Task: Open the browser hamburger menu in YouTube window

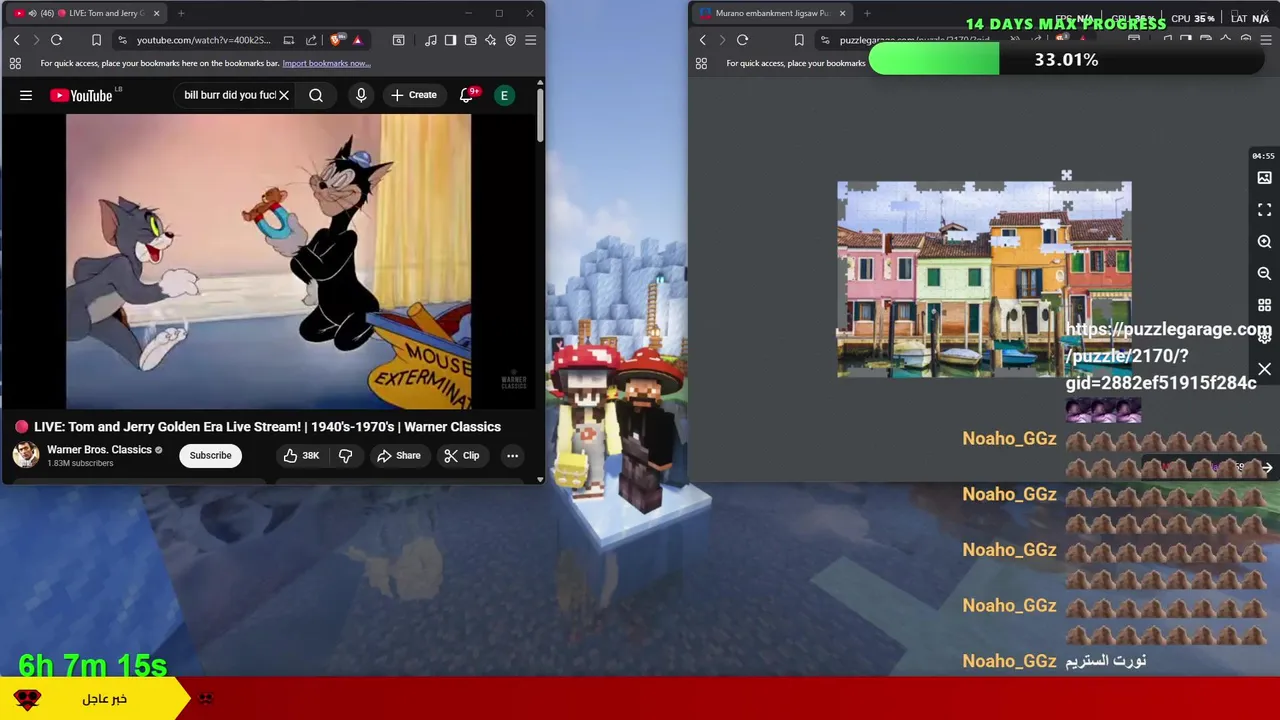Action: [530, 40]
